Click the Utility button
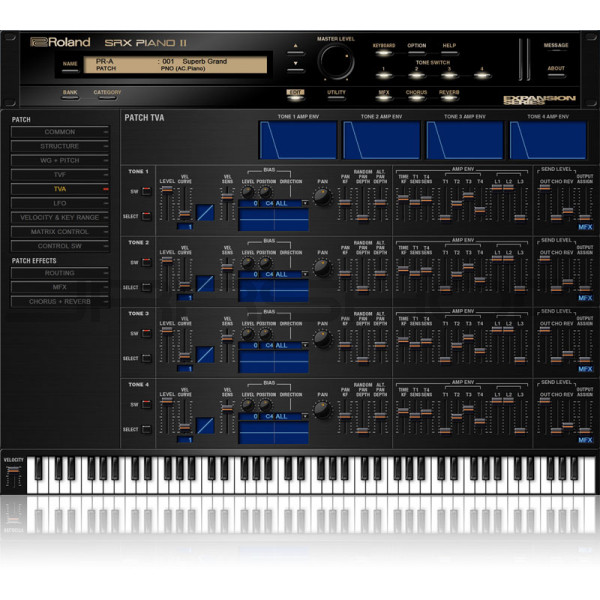This screenshot has height=600, width=600. pyautogui.click(x=336, y=98)
